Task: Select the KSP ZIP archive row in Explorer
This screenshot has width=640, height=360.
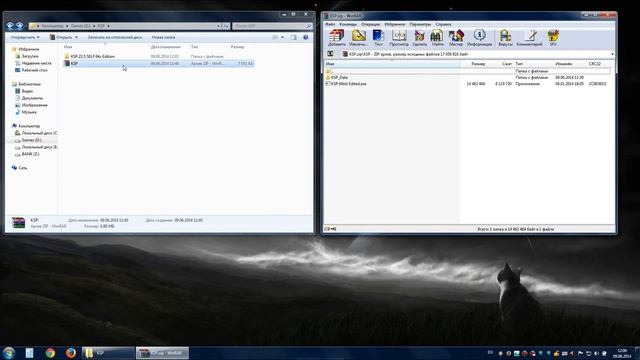Action: click(x=159, y=63)
